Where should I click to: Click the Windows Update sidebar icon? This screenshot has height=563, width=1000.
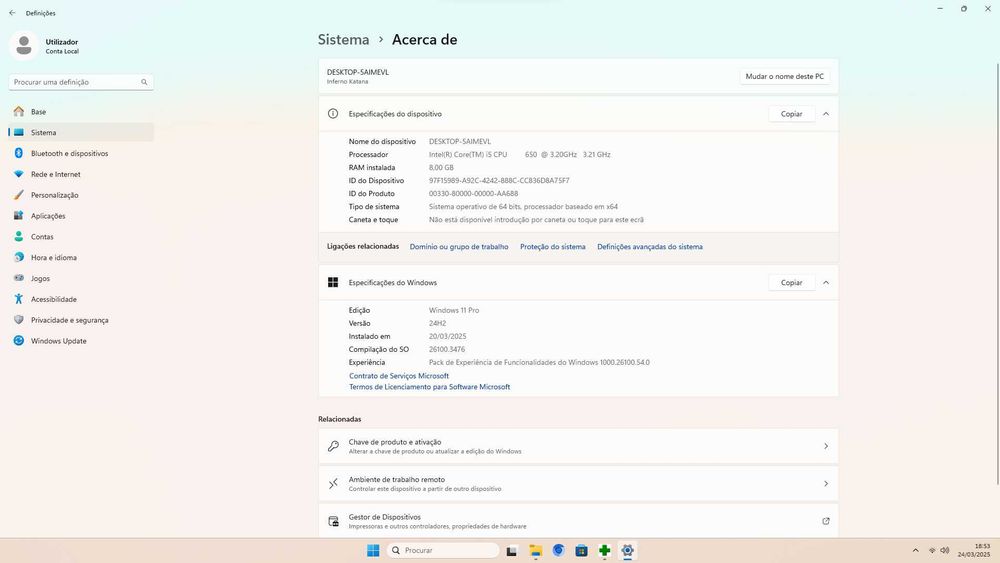click(18, 340)
